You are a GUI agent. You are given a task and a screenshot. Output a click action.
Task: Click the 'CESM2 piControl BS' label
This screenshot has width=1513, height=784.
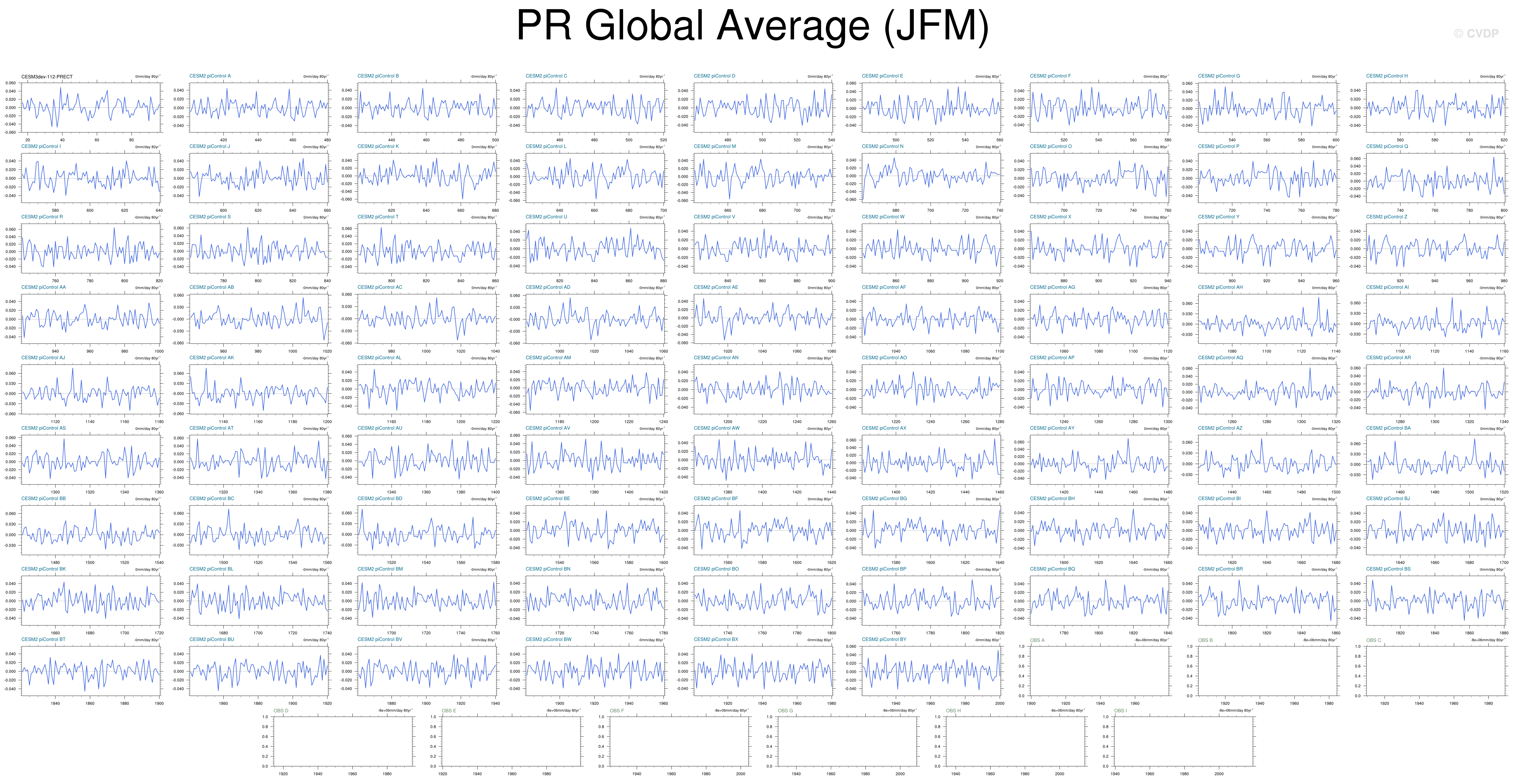1389,569
